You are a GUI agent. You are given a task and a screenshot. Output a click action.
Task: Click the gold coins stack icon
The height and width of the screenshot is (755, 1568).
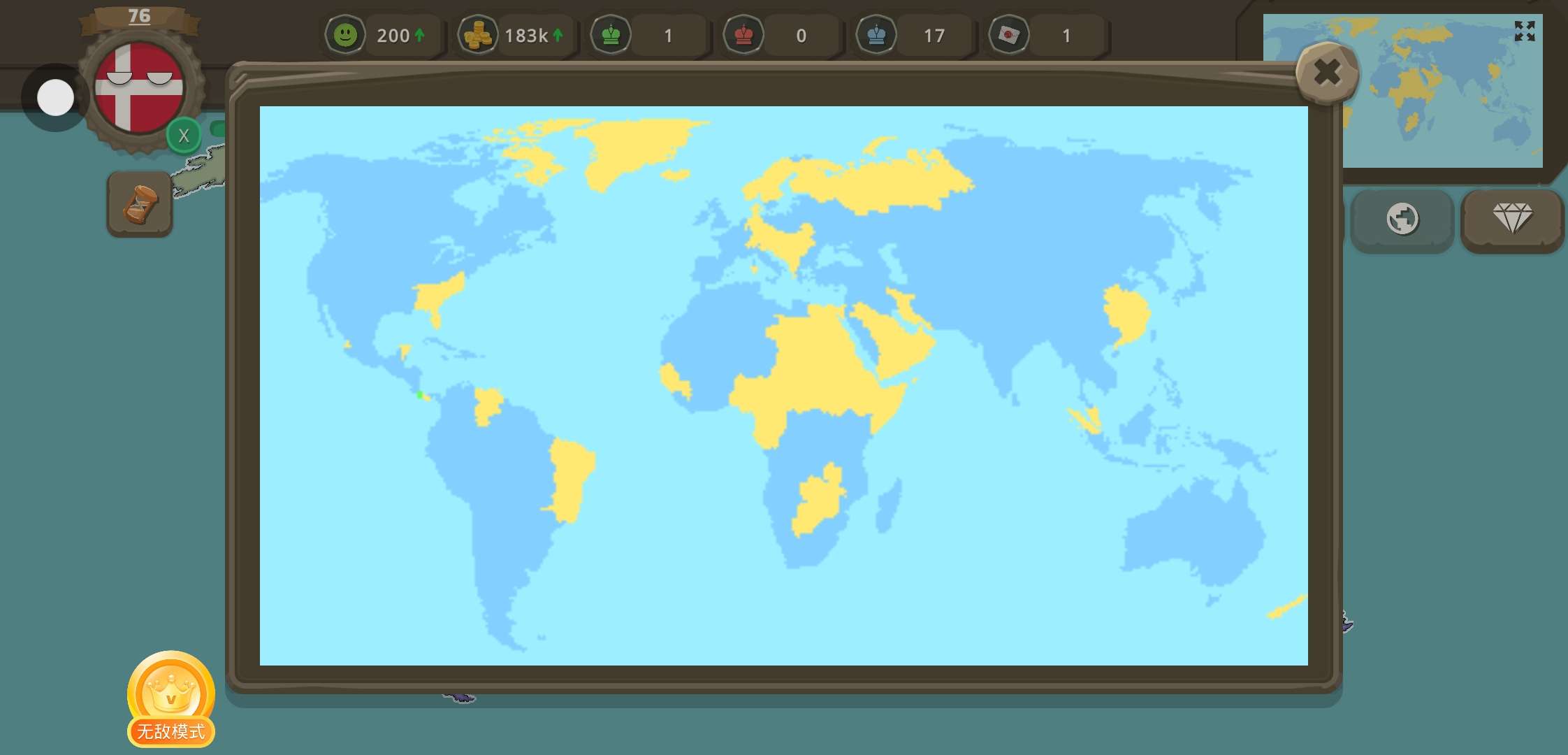pos(478,35)
